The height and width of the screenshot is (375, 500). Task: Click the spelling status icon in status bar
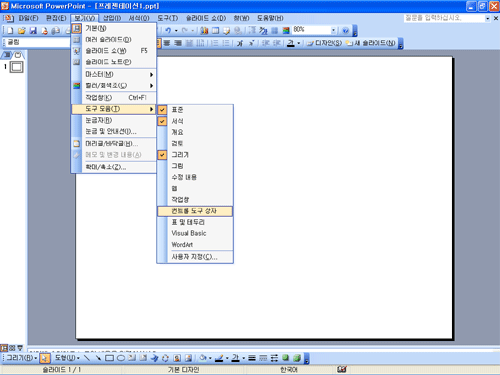click(x=342, y=369)
